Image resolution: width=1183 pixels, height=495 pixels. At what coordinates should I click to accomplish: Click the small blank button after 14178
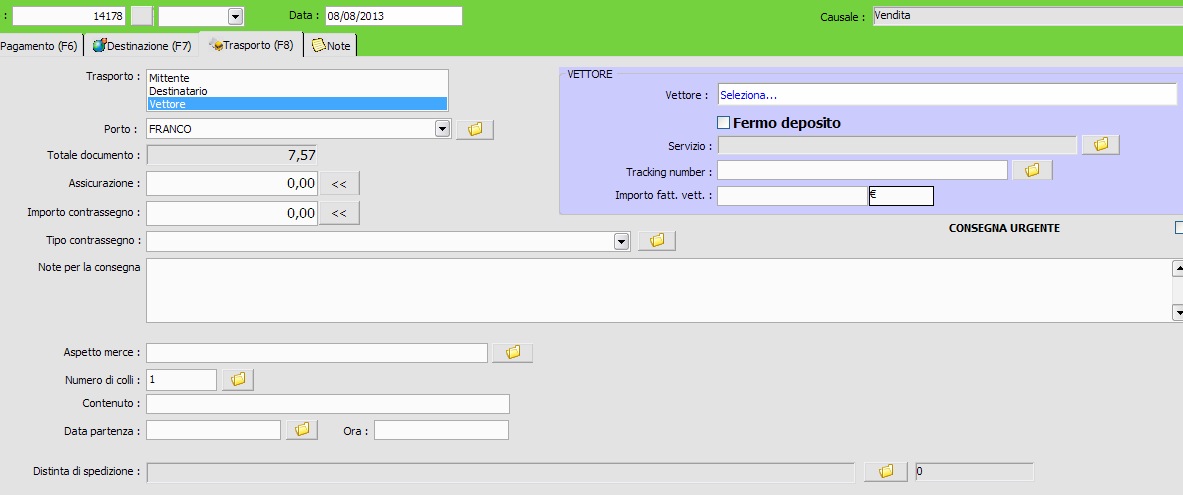pos(142,16)
